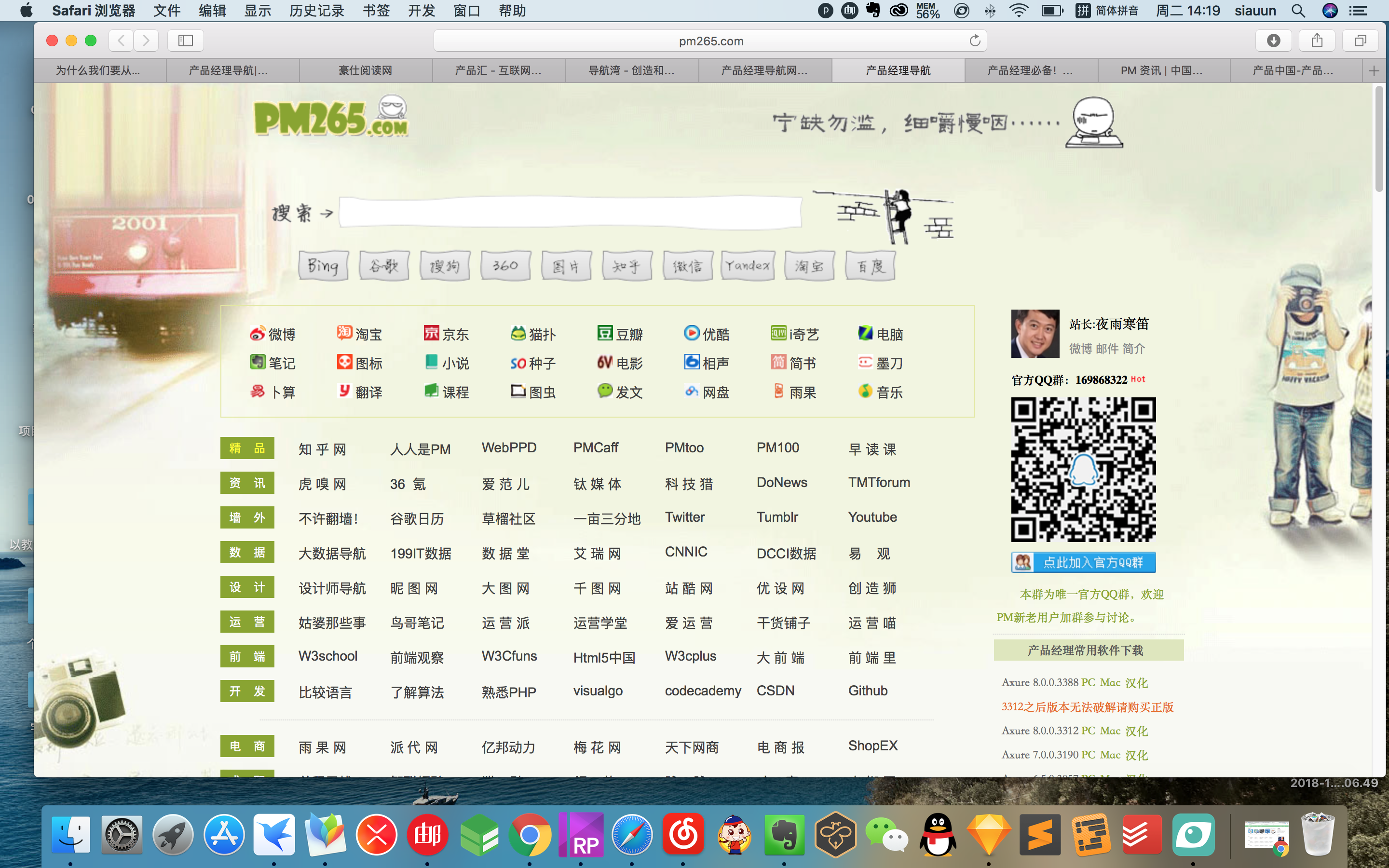Launch Chrome from the Dock
The width and height of the screenshot is (1389, 868).
(x=529, y=835)
